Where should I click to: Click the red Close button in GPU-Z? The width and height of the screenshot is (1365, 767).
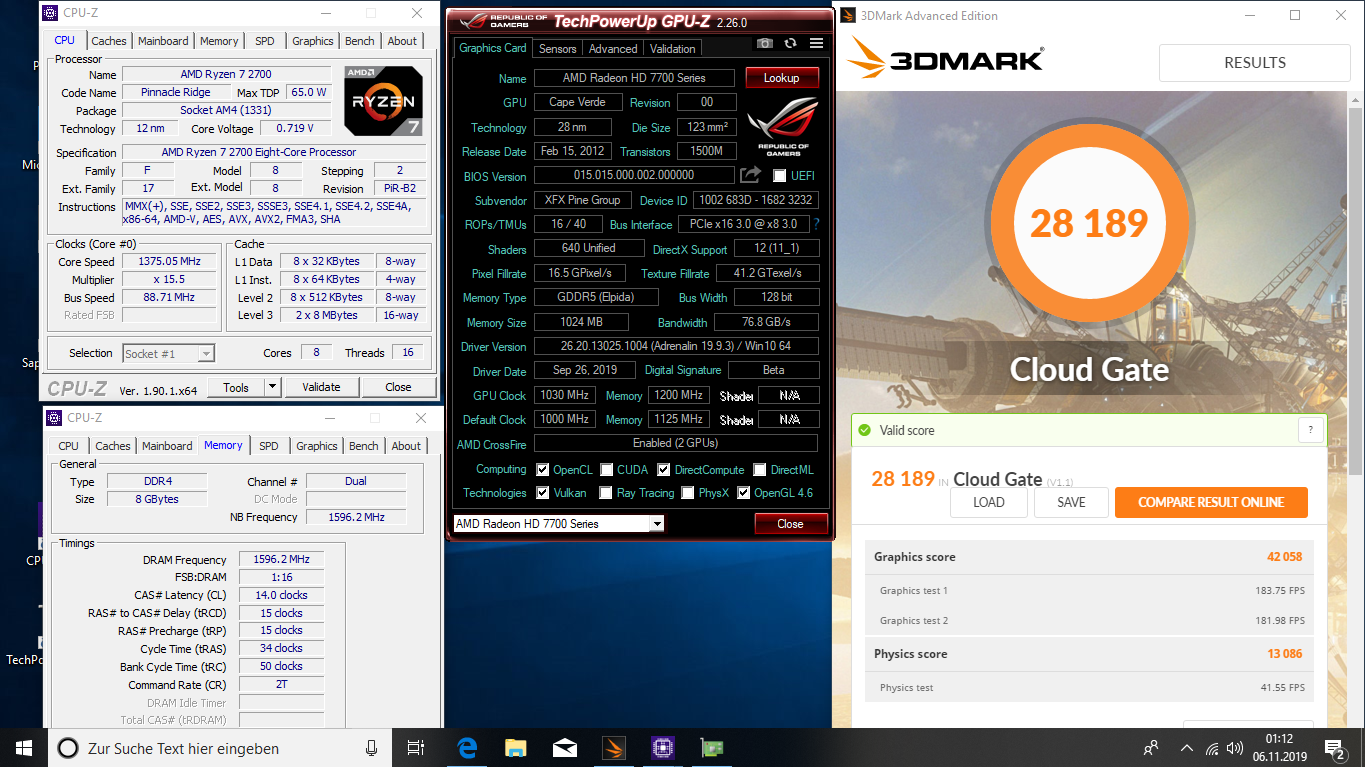click(x=791, y=524)
